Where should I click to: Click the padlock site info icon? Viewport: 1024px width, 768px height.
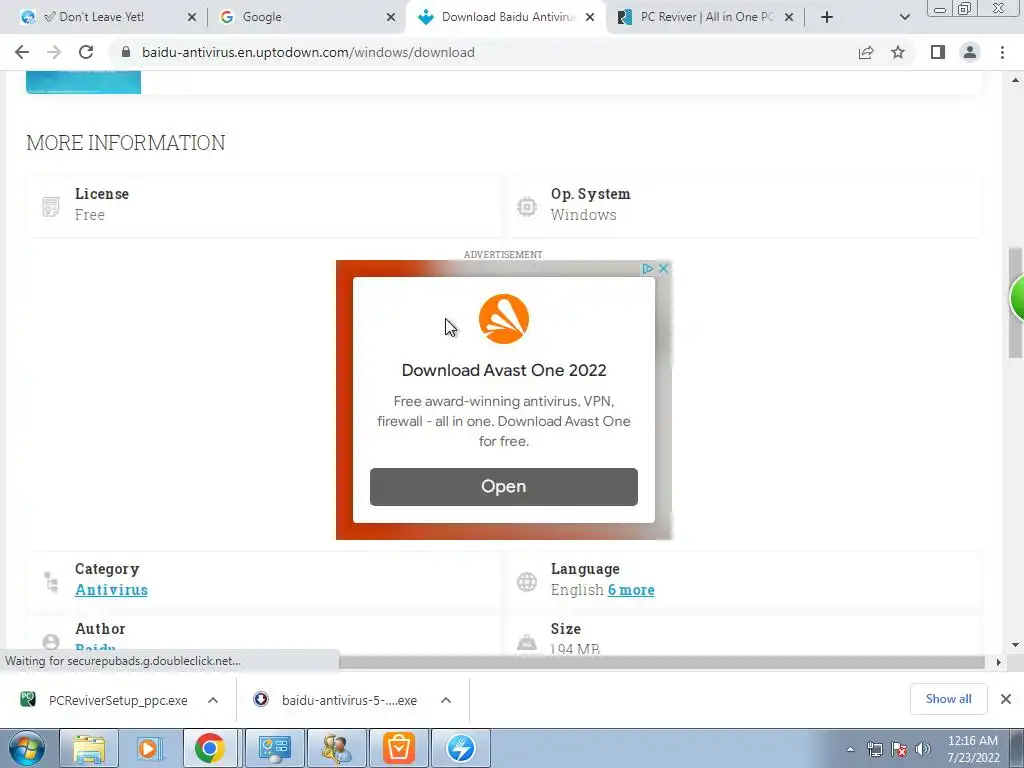click(x=126, y=52)
